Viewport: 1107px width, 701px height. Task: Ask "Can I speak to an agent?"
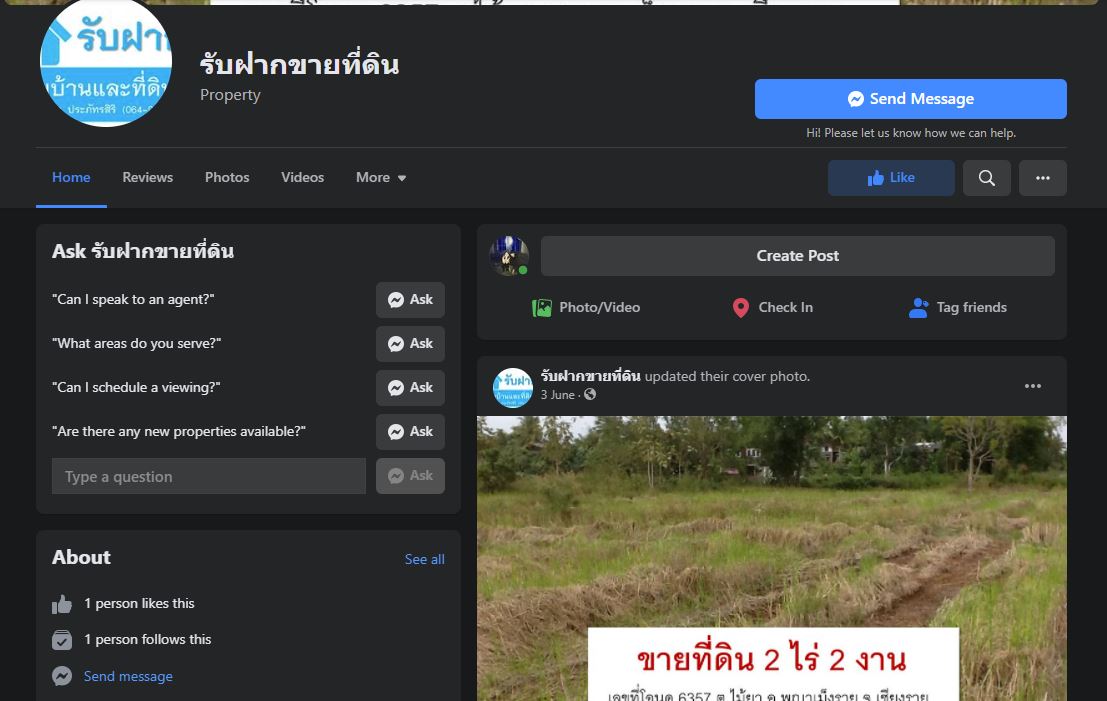(x=410, y=300)
